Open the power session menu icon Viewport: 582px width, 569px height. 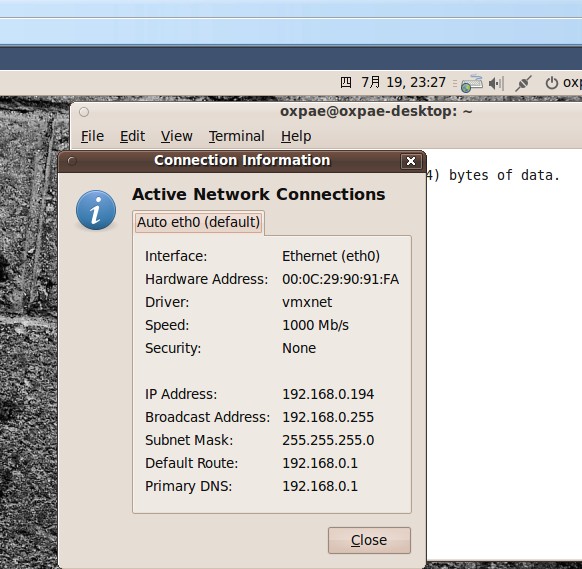(x=552, y=83)
